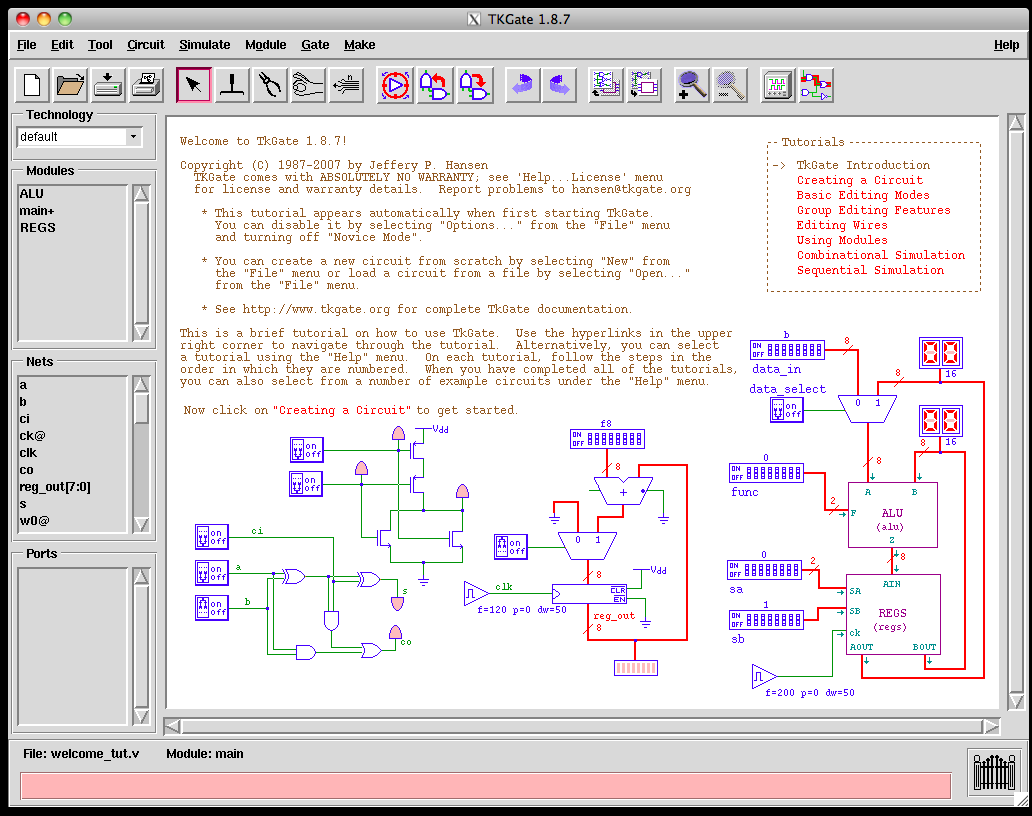Toggle the f8 DIP switch

click(607, 439)
